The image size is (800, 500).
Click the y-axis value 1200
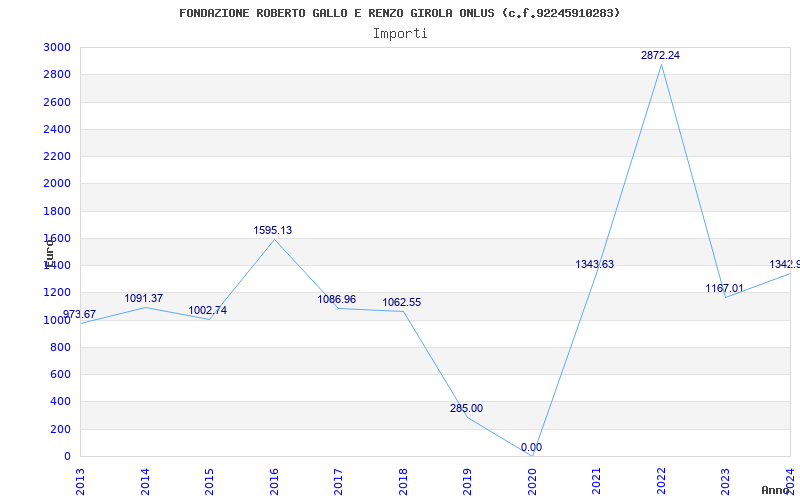tap(57, 293)
